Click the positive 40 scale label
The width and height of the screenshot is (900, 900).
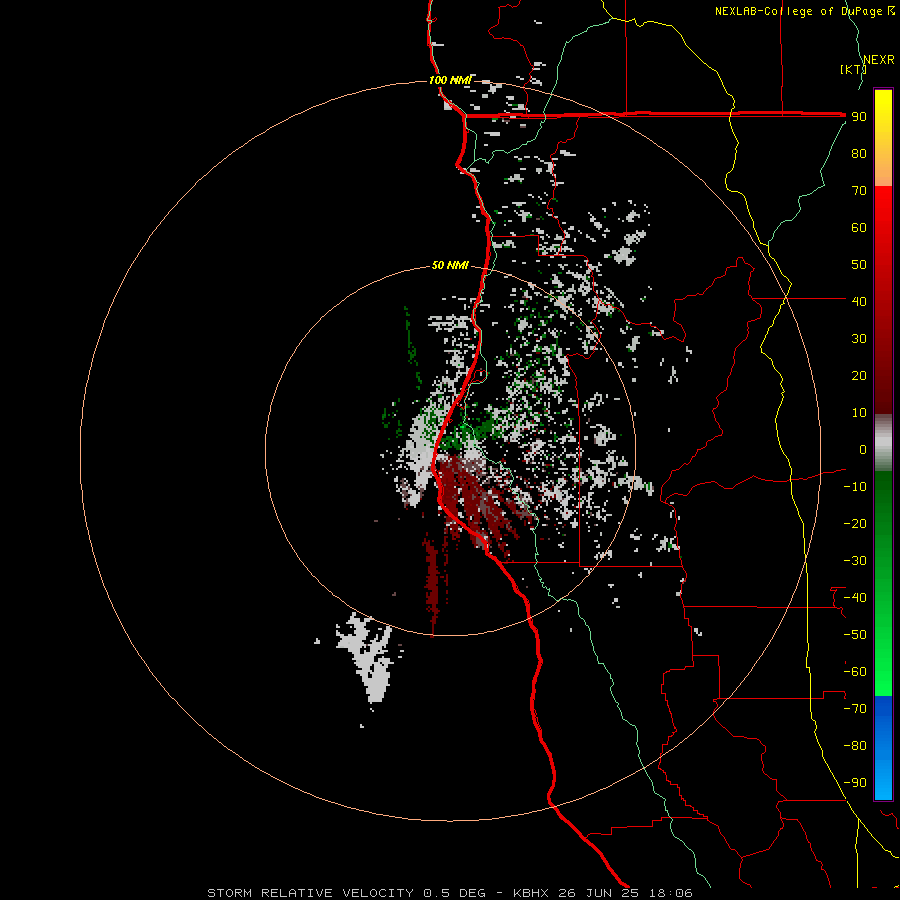[x=859, y=301]
